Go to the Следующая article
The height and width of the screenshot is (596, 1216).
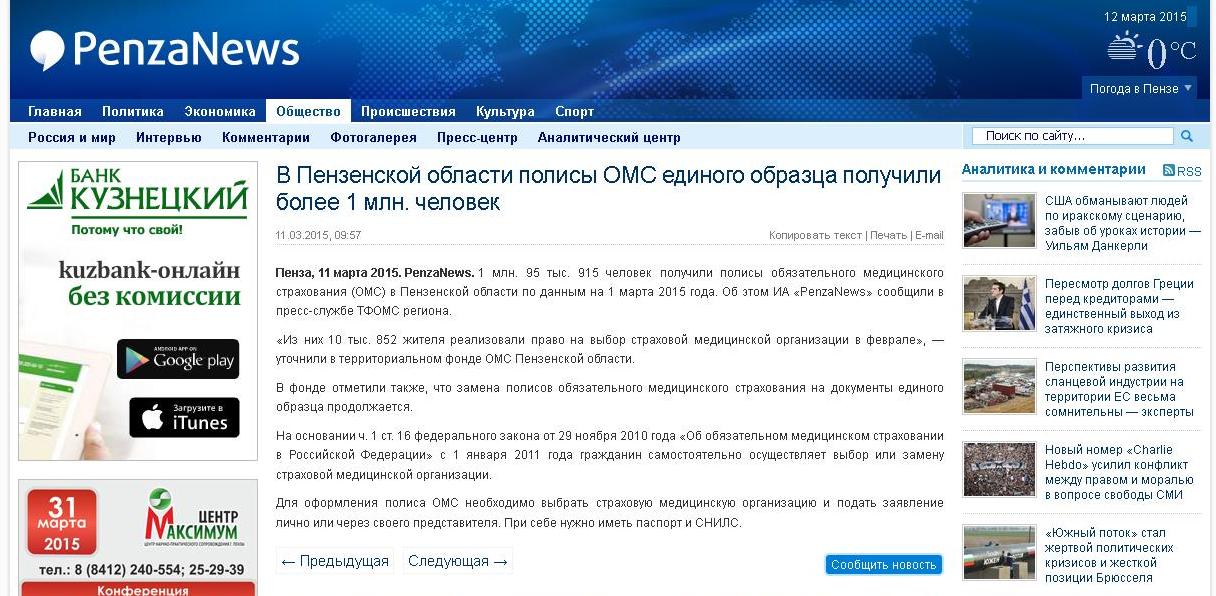(x=458, y=561)
